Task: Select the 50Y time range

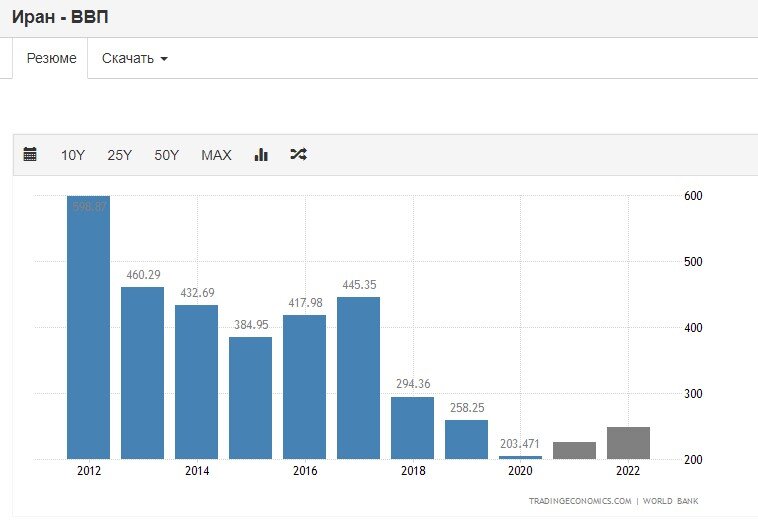Action: pos(166,155)
